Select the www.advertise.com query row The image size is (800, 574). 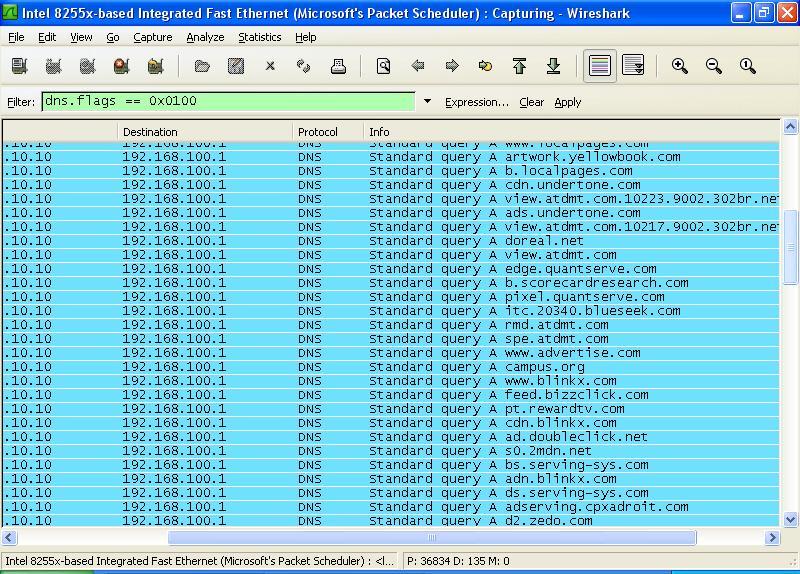[x=391, y=353]
